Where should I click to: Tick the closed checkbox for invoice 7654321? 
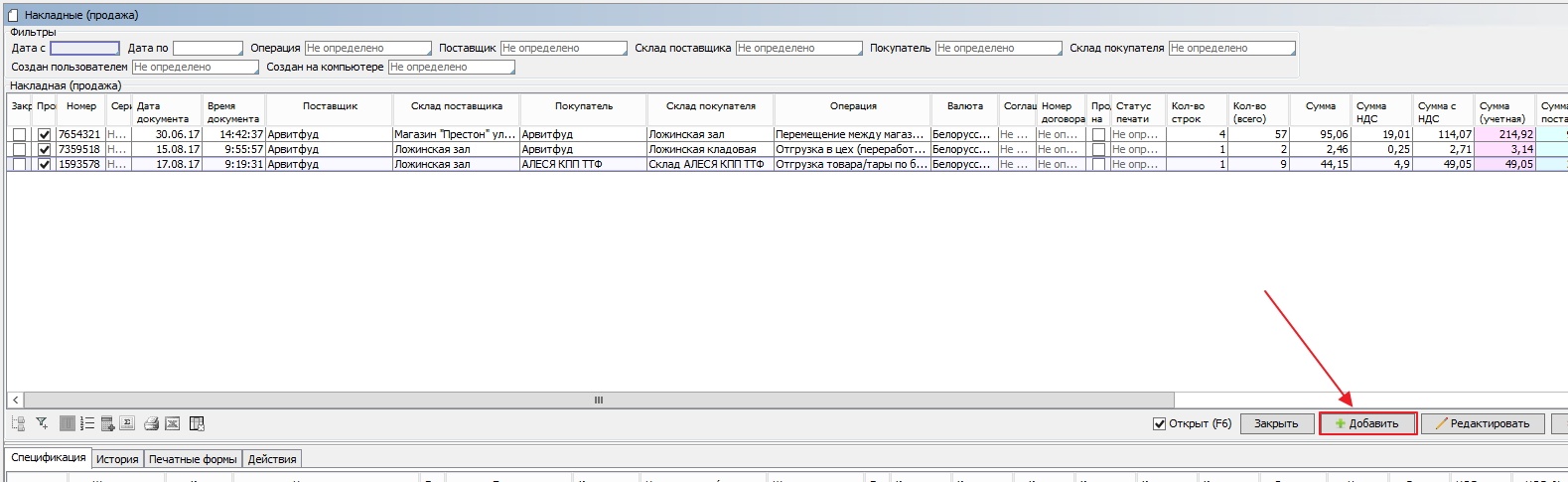tap(19, 134)
